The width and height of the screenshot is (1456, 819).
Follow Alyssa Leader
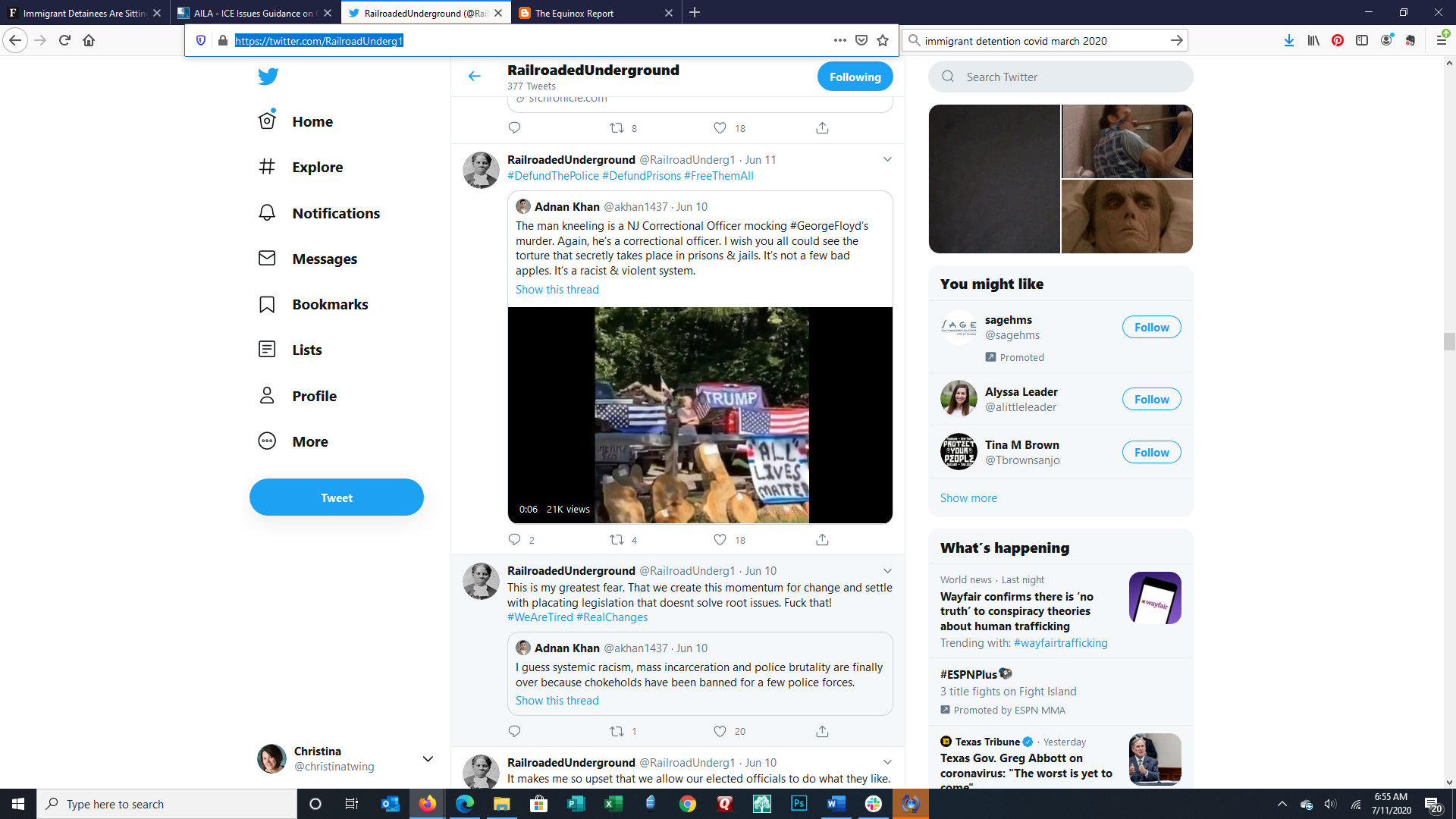coord(1151,399)
